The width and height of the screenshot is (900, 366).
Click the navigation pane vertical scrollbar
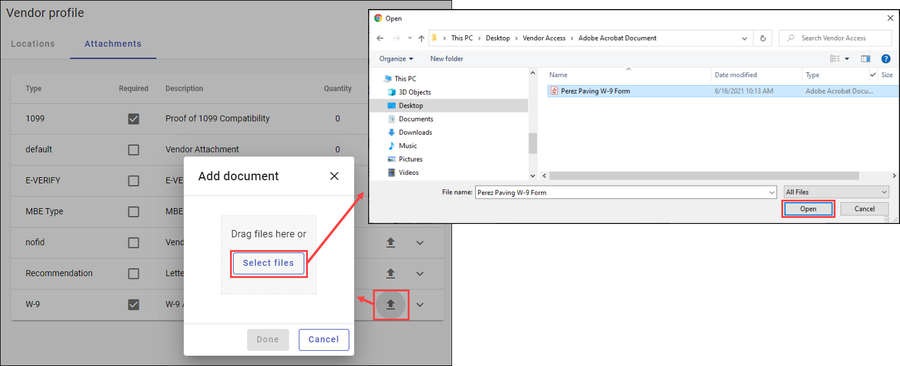[533, 143]
